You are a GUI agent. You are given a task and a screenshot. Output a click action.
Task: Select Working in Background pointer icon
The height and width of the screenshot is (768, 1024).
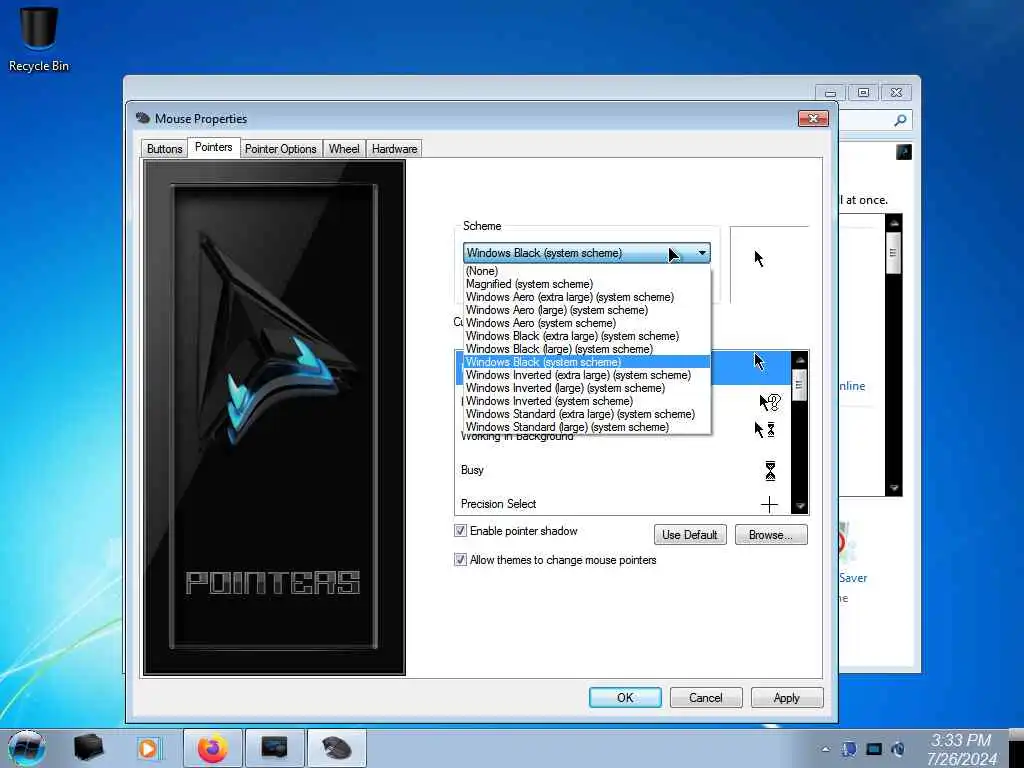pyautogui.click(x=765, y=430)
